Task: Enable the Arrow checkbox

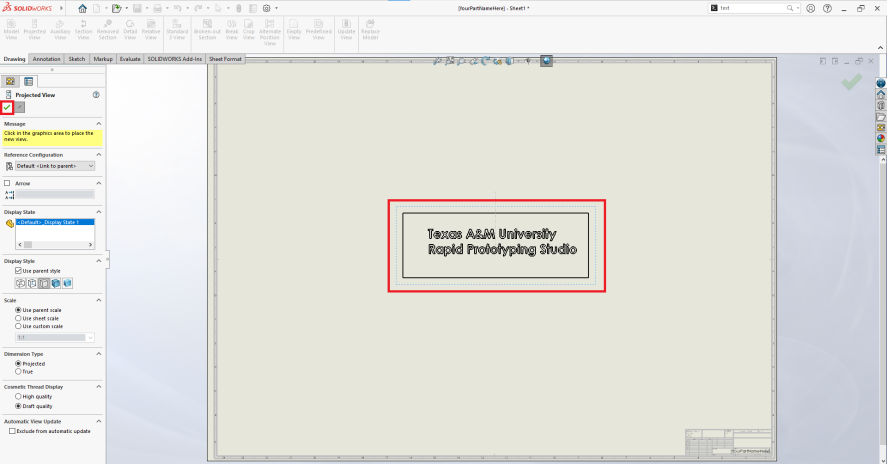Action: click(x=8, y=183)
